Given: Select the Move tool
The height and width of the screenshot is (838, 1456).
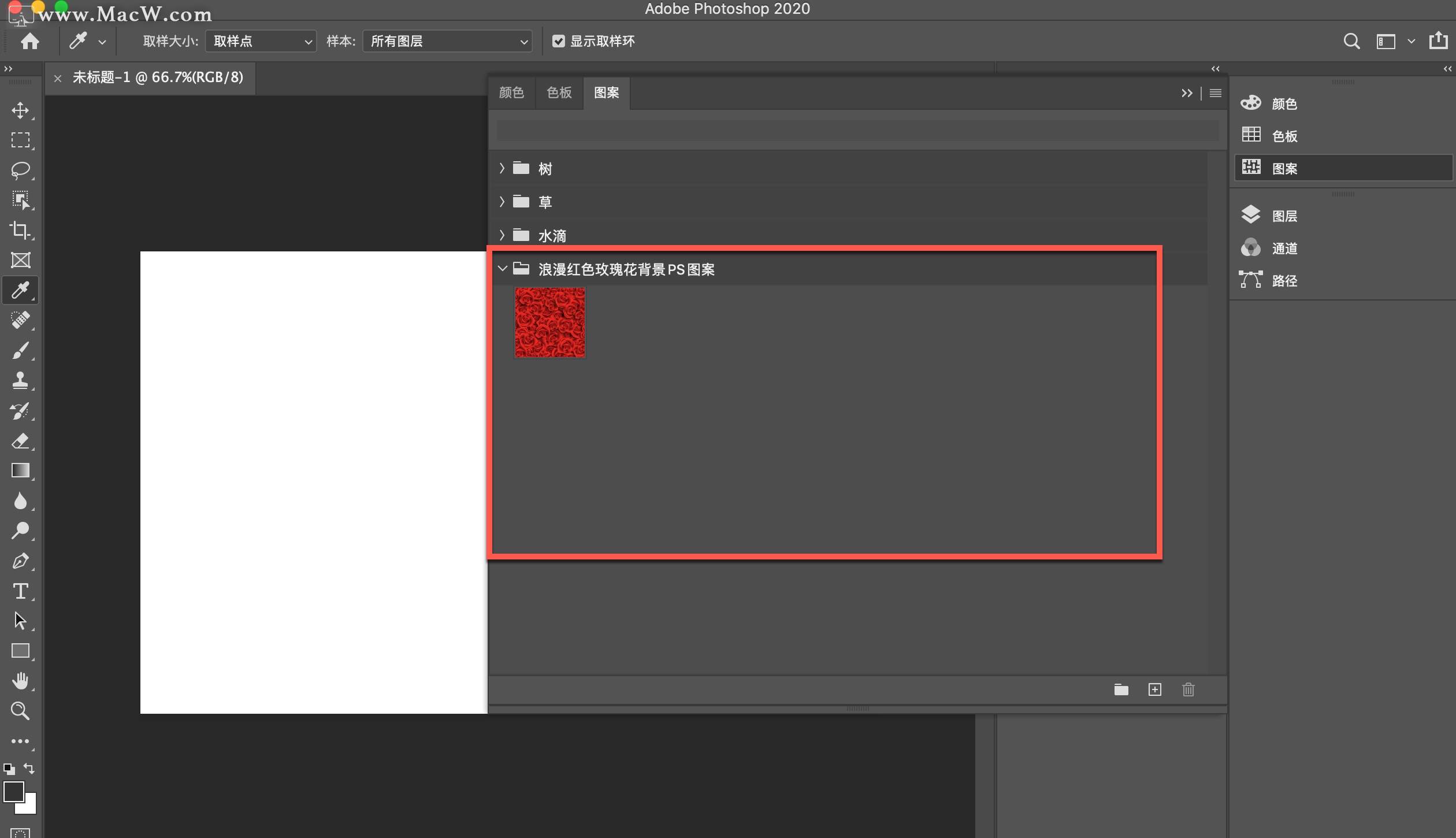Looking at the screenshot, I should 20,110.
